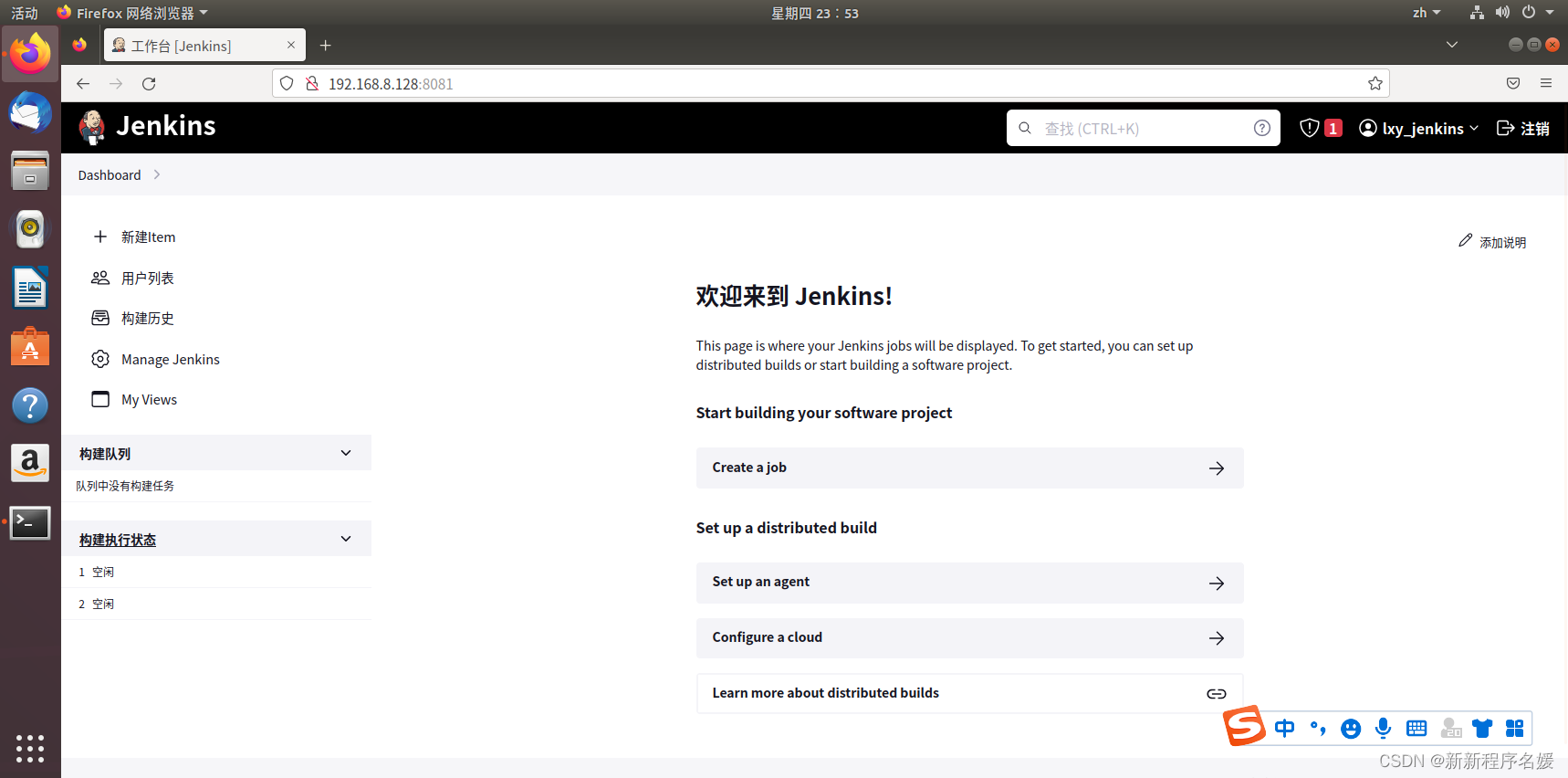Collapse the 构建队列 panel
This screenshot has height=778, width=1568.
click(x=346, y=453)
